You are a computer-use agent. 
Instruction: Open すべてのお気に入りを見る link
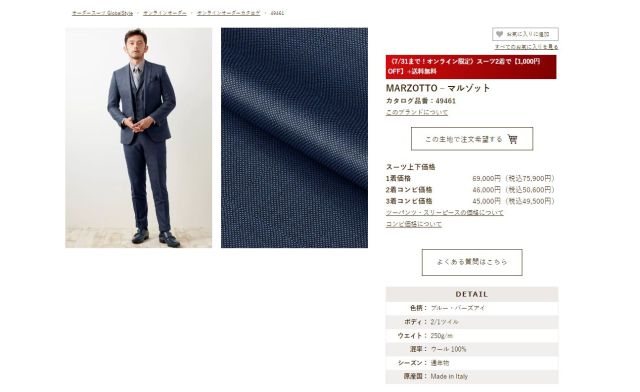[x=527, y=47]
